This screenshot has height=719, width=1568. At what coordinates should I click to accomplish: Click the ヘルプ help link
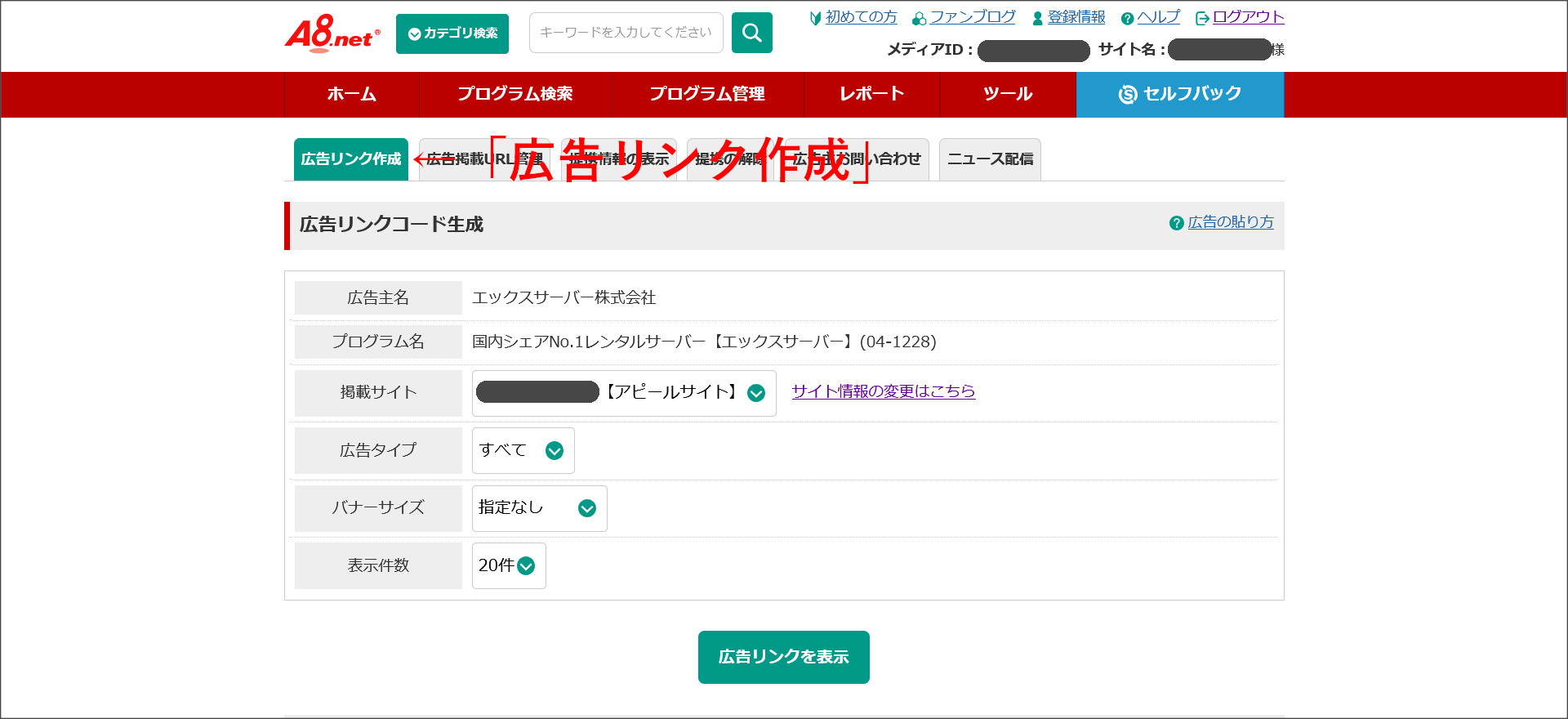(1158, 17)
